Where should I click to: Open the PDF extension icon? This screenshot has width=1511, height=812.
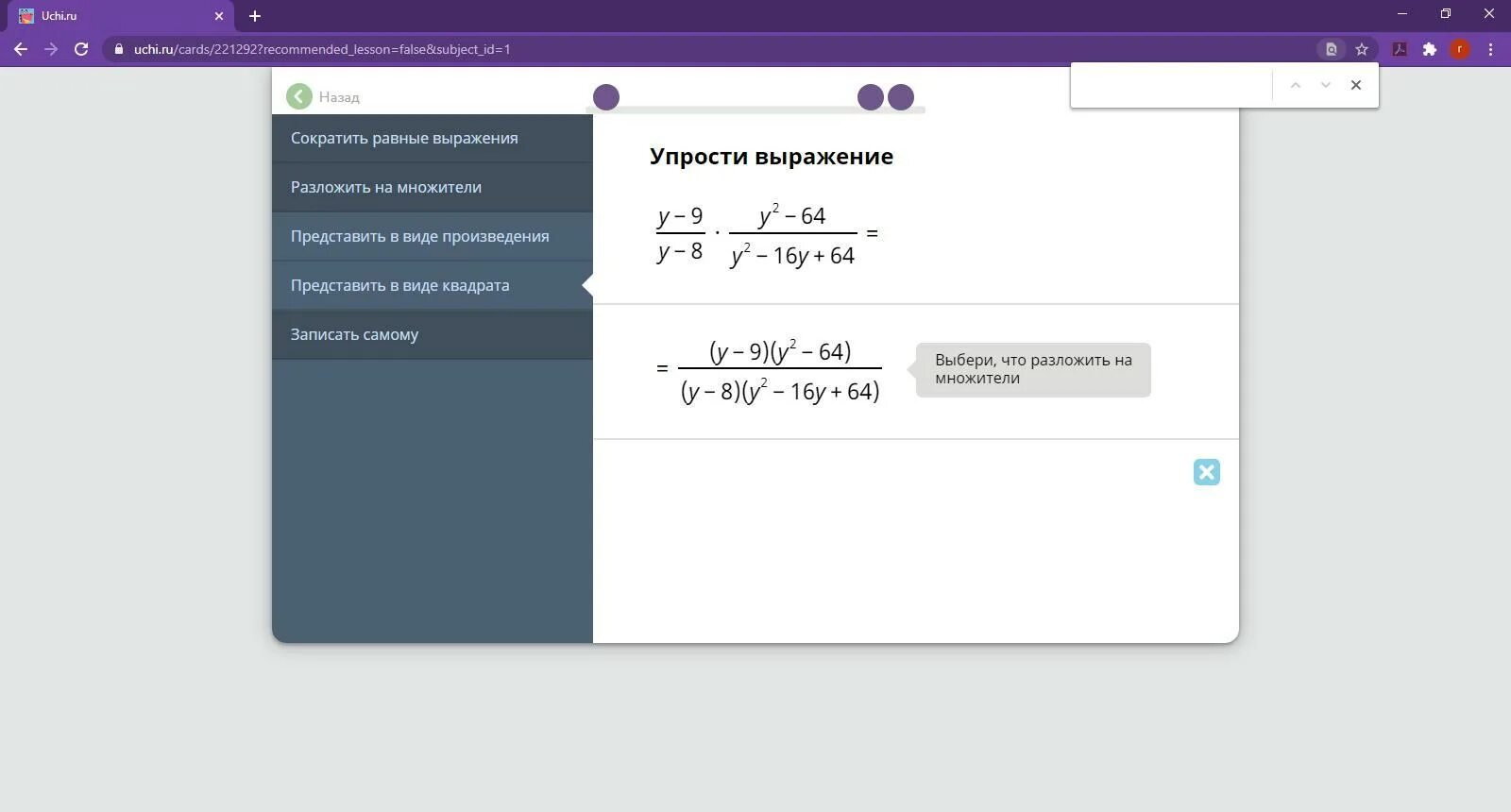tap(1400, 49)
